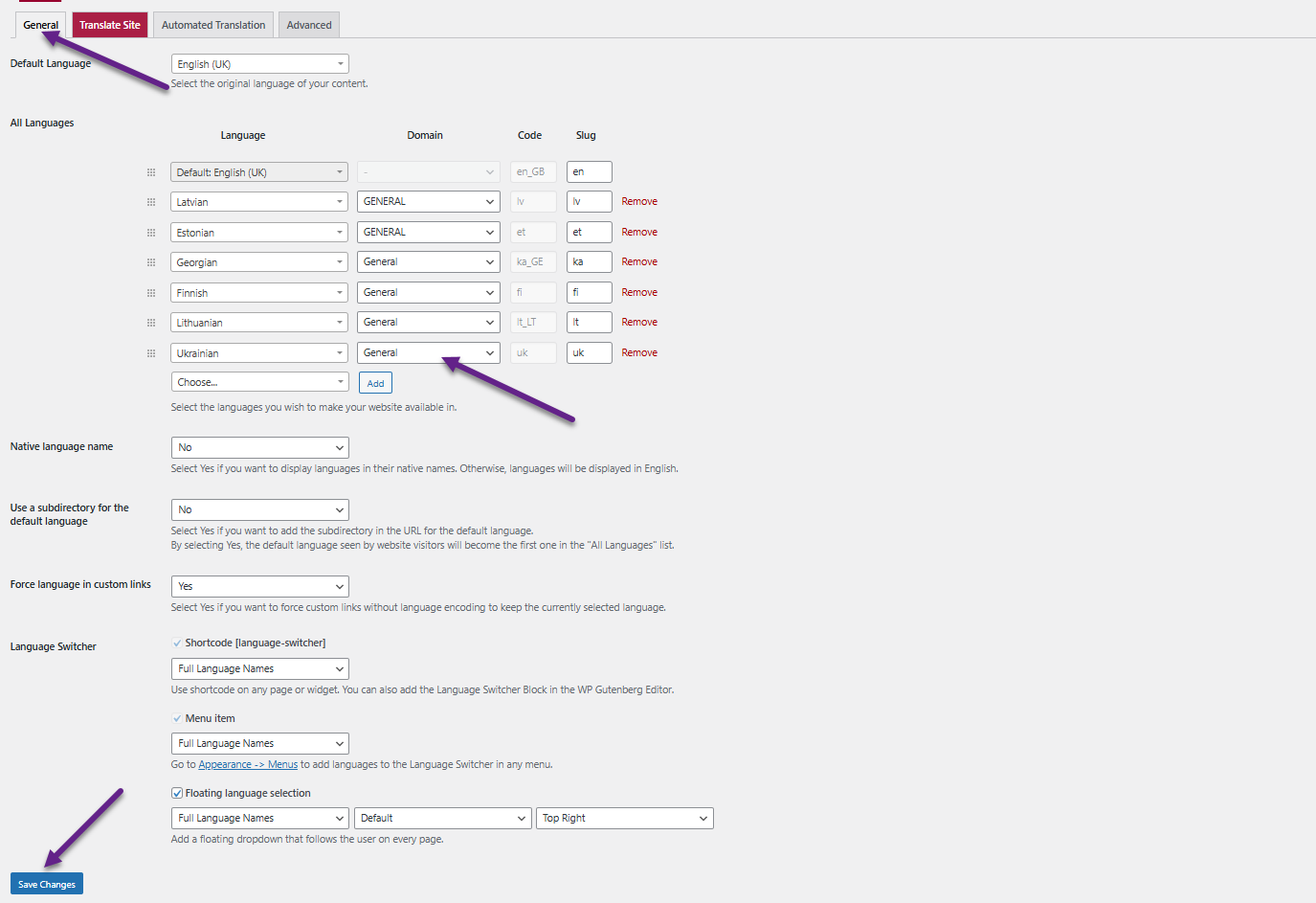Image resolution: width=1316 pixels, height=903 pixels.
Task: Toggle the Floating language selection checkbox
Action: 177,793
